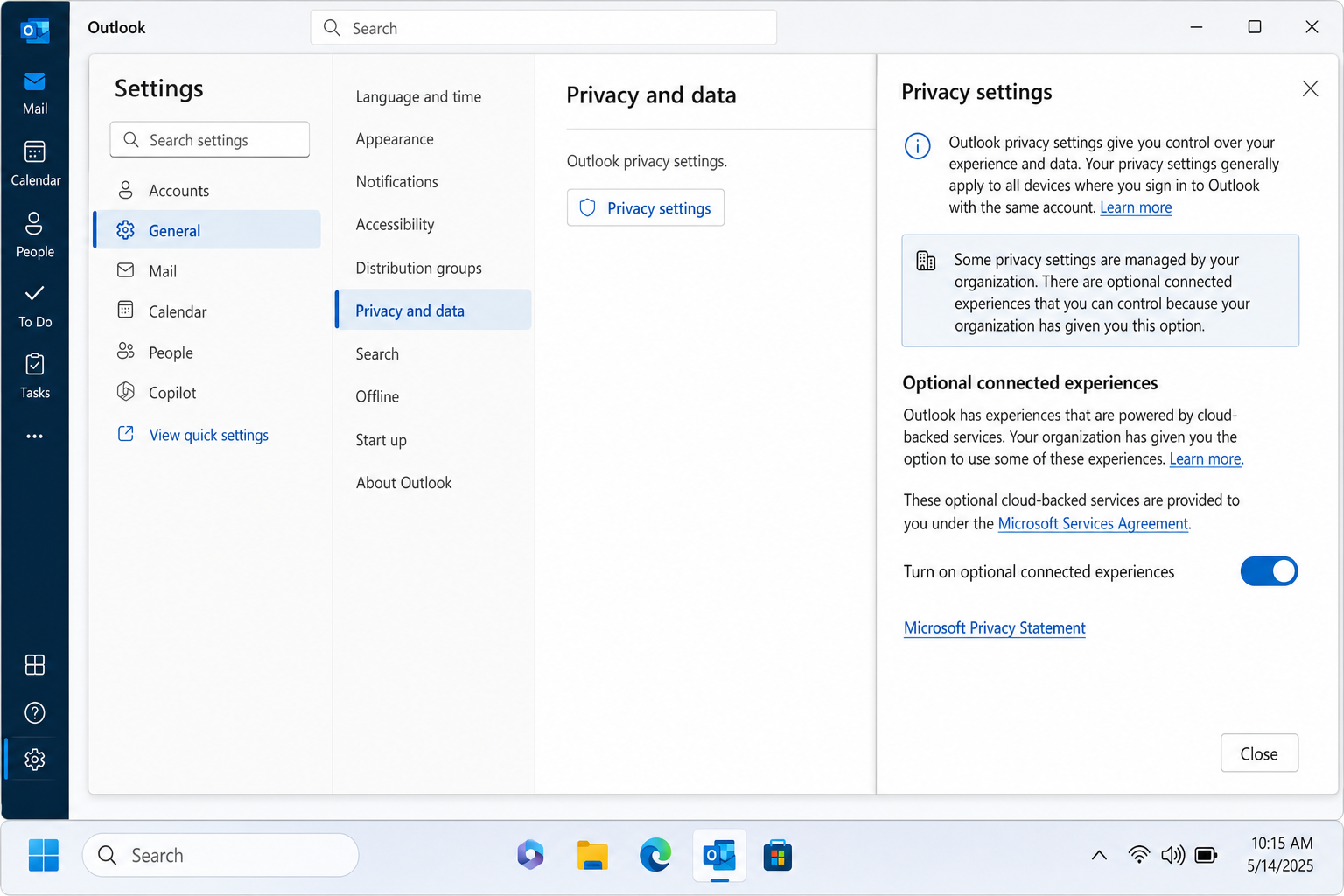Open the volume speaker icon
Viewport: 1344px width, 896px height.
click(x=1172, y=855)
